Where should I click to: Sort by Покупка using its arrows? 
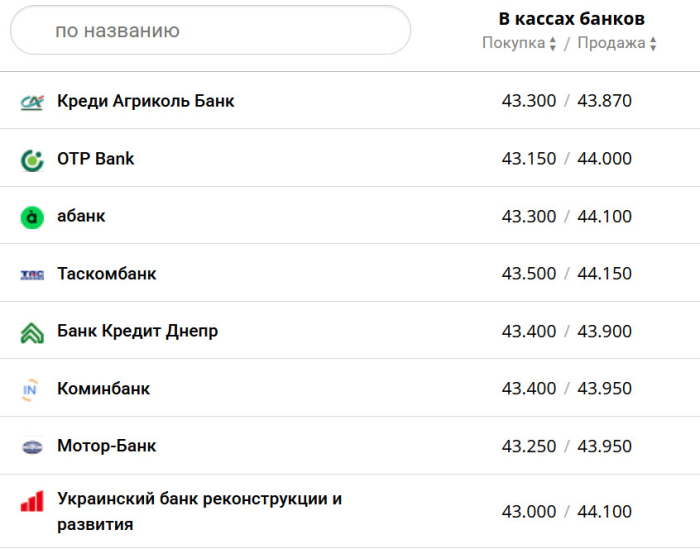pyautogui.click(x=553, y=43)
